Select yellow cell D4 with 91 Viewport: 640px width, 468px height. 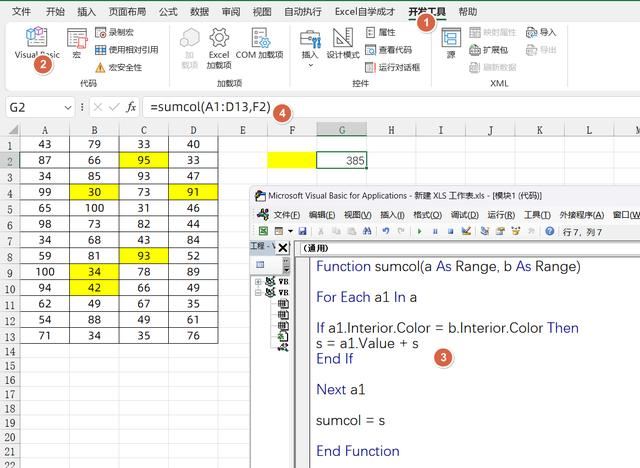point(193,192)
